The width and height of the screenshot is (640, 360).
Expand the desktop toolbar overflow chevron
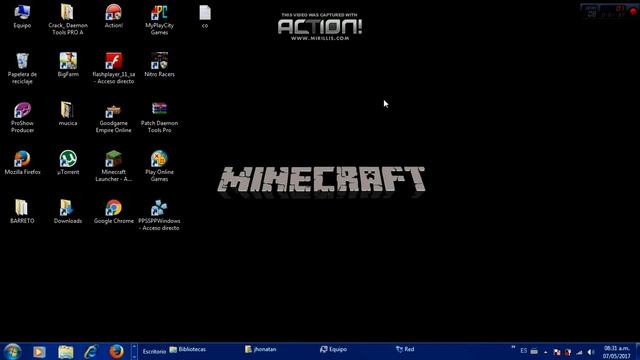(513, 348)
